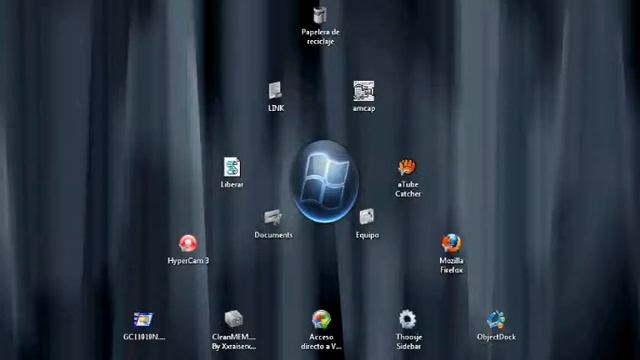Click the CleanMEM By Xxraiserx icon
The image size is (640, 360).
(233, 319)
